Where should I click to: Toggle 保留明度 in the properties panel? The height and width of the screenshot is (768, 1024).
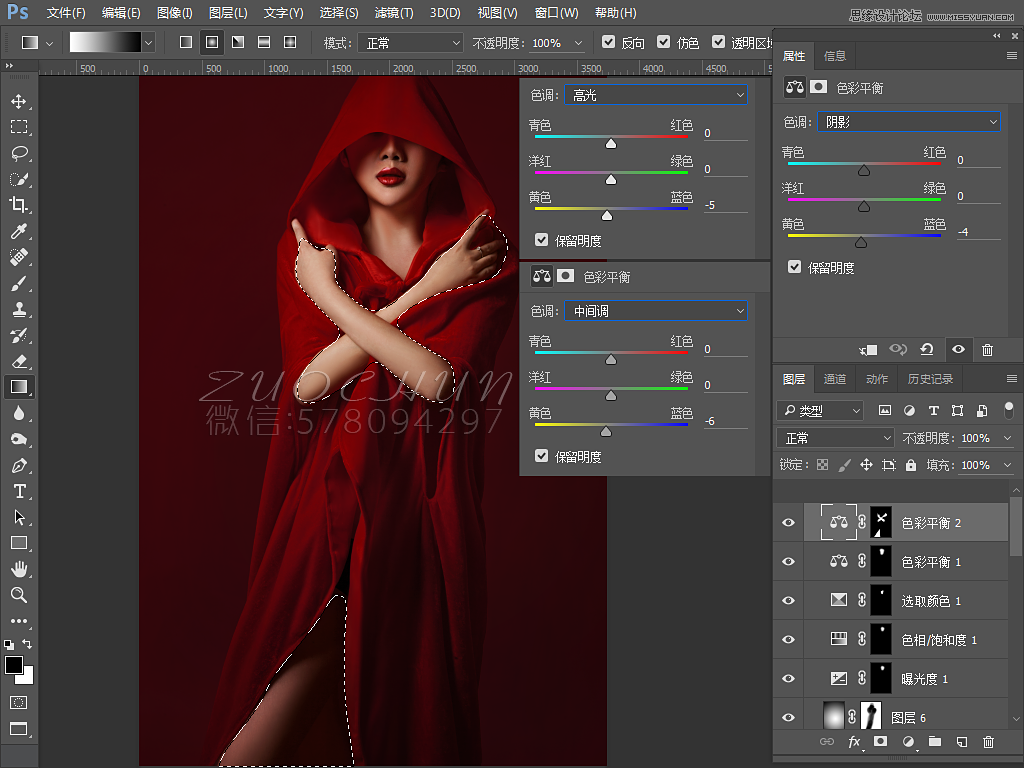(795, 268)
